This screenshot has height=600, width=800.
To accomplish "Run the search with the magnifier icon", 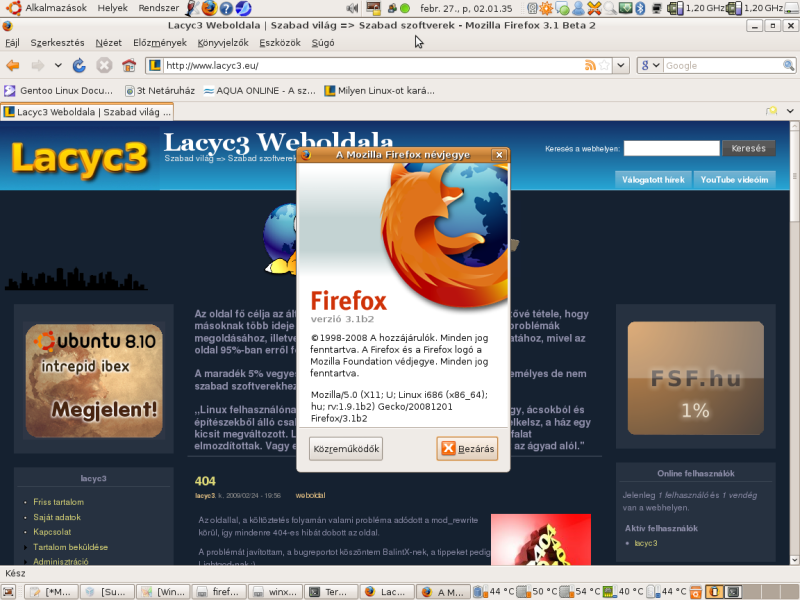I will pos(788,65).
